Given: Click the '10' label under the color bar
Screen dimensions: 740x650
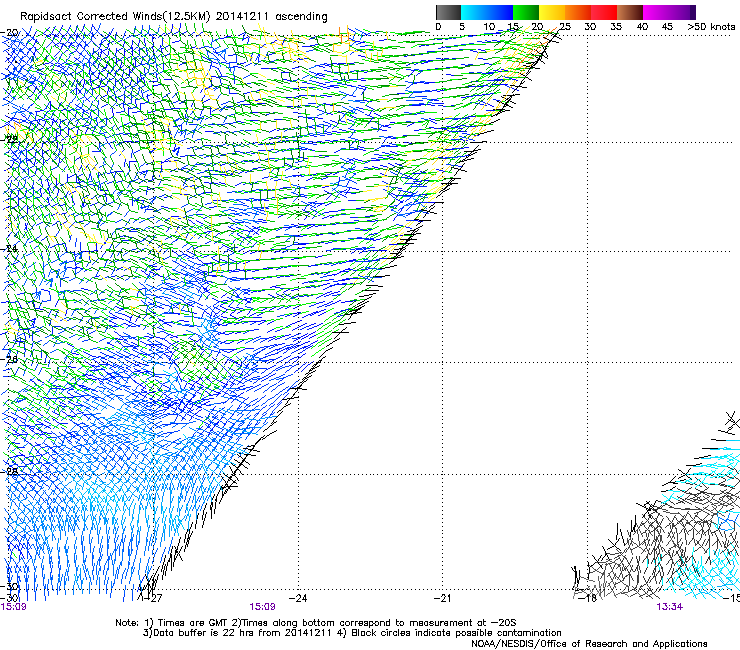Looking at the screenshot, I should 489,27.
